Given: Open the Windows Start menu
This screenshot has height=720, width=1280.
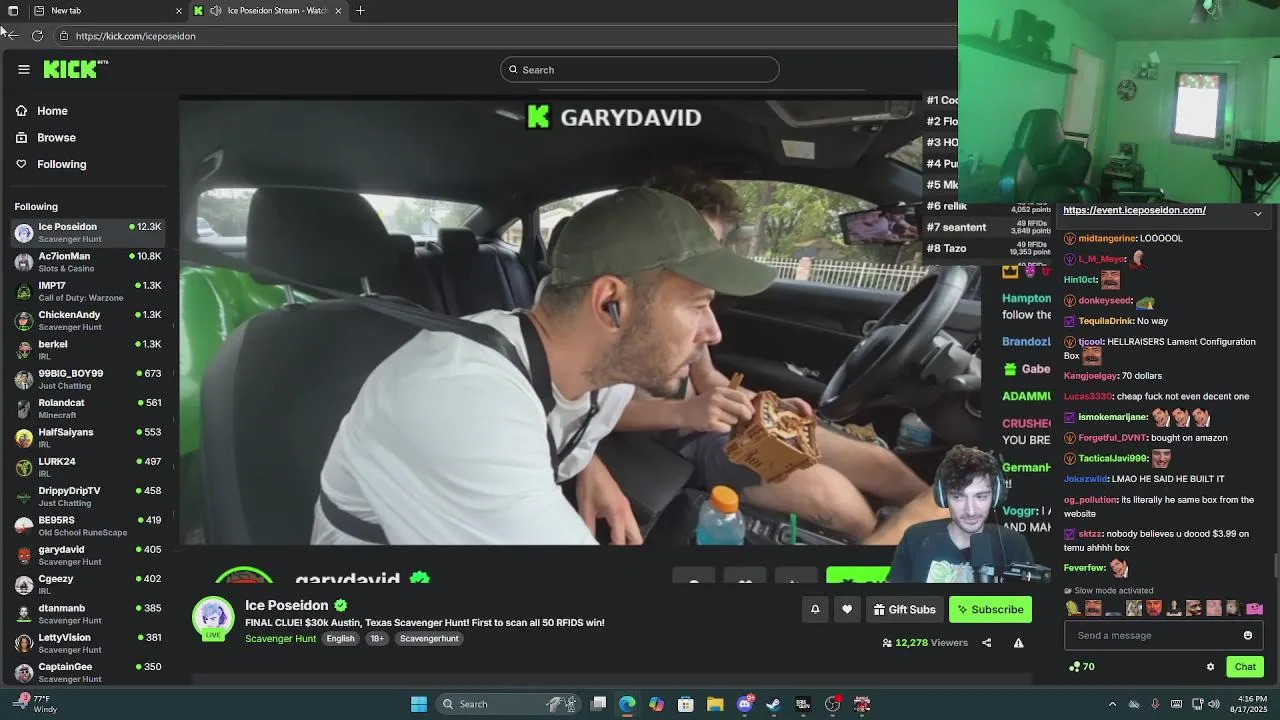Looking at the screenshot, I should tap(419, 704).
